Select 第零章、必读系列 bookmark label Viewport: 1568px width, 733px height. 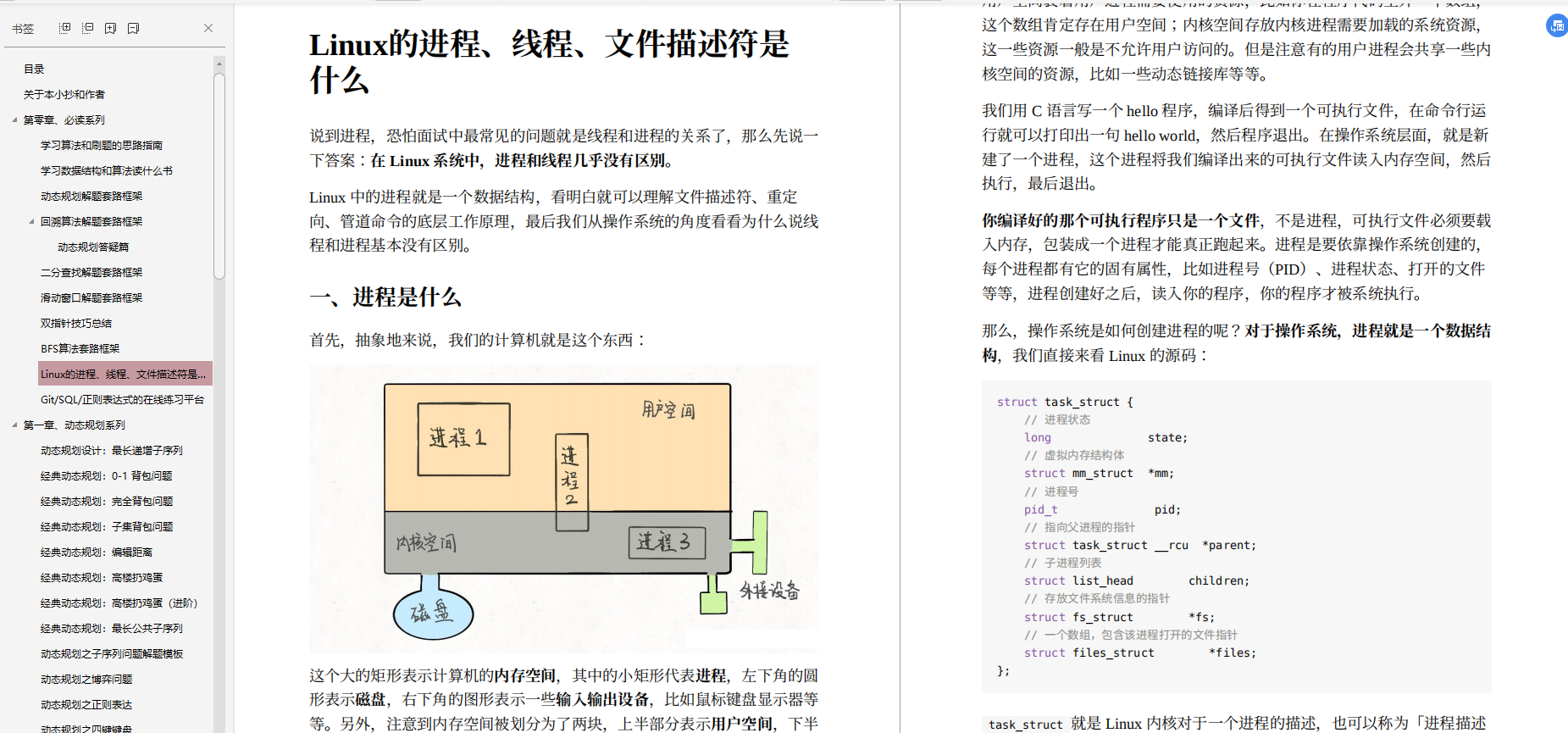(64, 119)
